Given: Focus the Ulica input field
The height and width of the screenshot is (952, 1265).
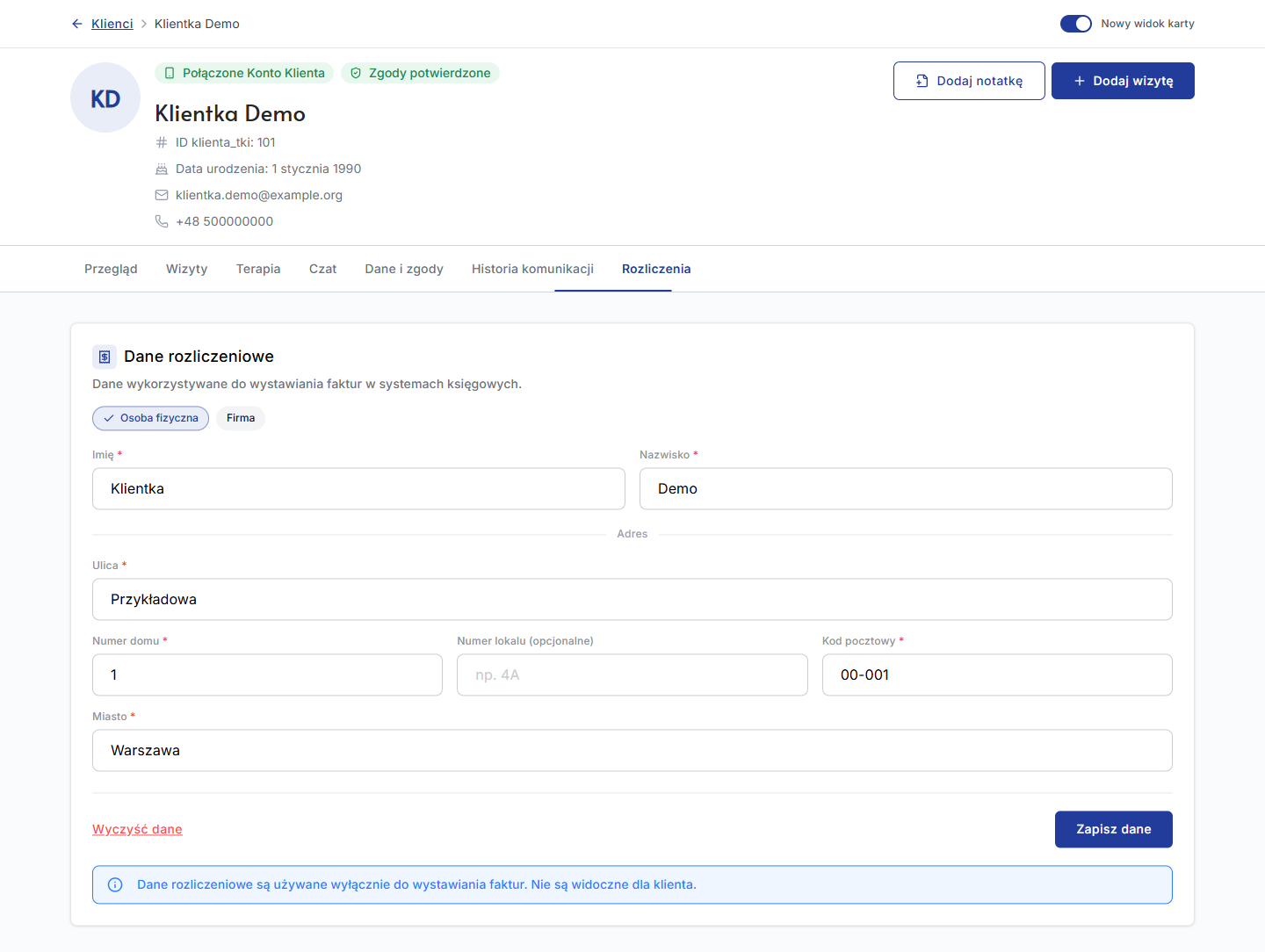Looking at the screenshot, I should pyautogui.click(x=632, y=599).
